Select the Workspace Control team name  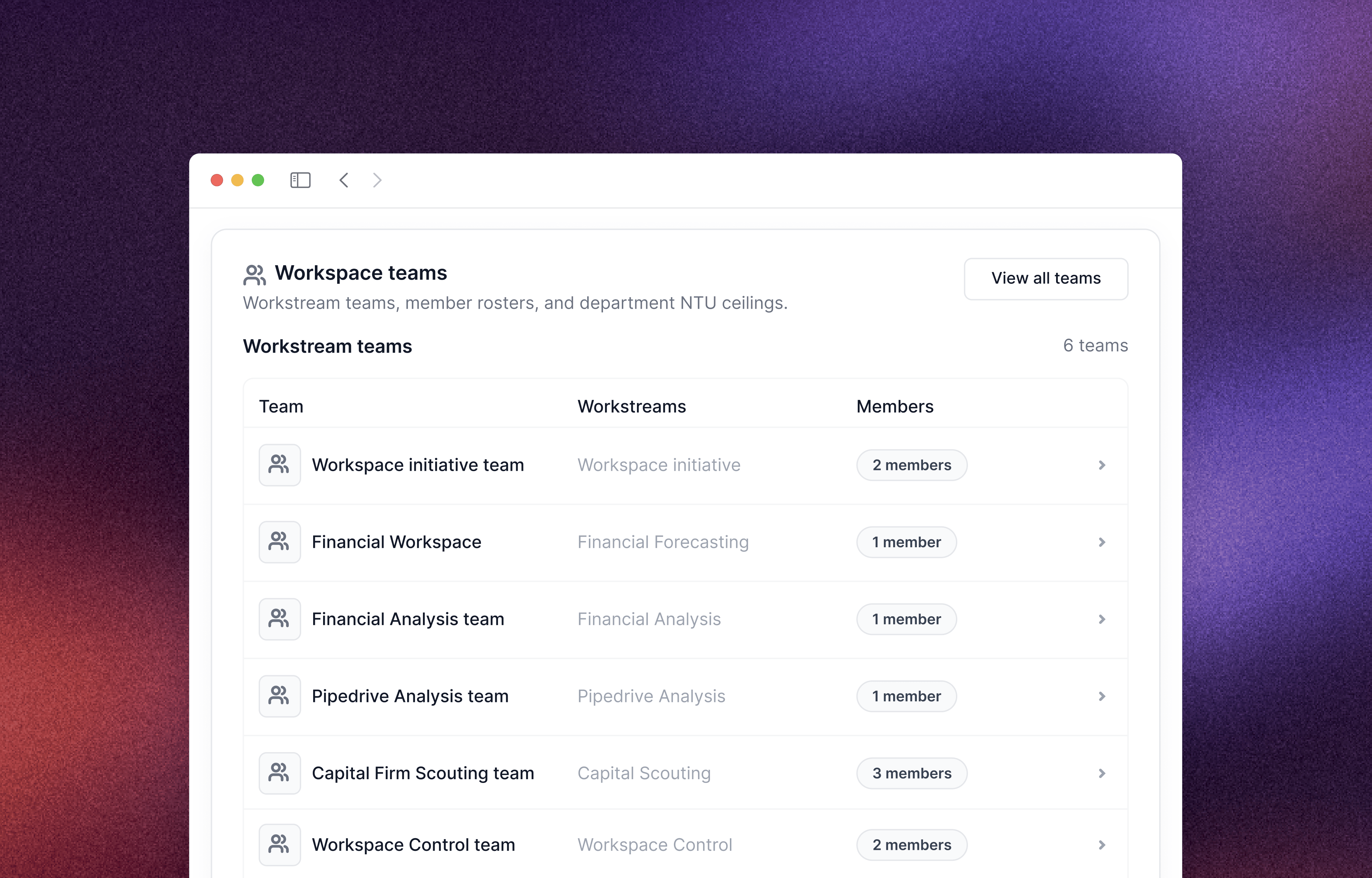click(x=413, y=845)
